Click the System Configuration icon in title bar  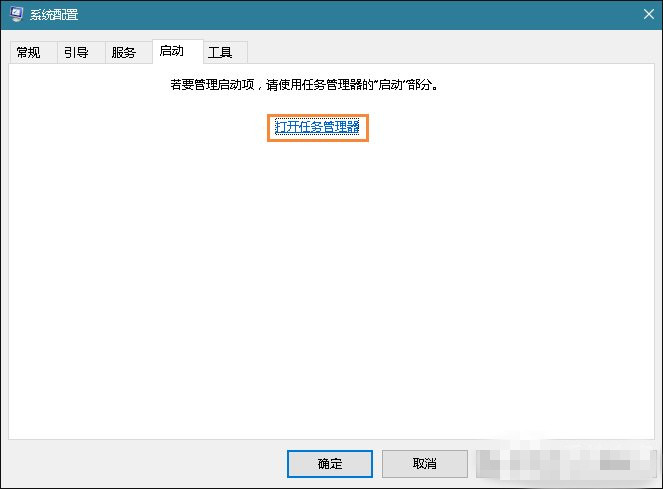[x=18, y=15]
